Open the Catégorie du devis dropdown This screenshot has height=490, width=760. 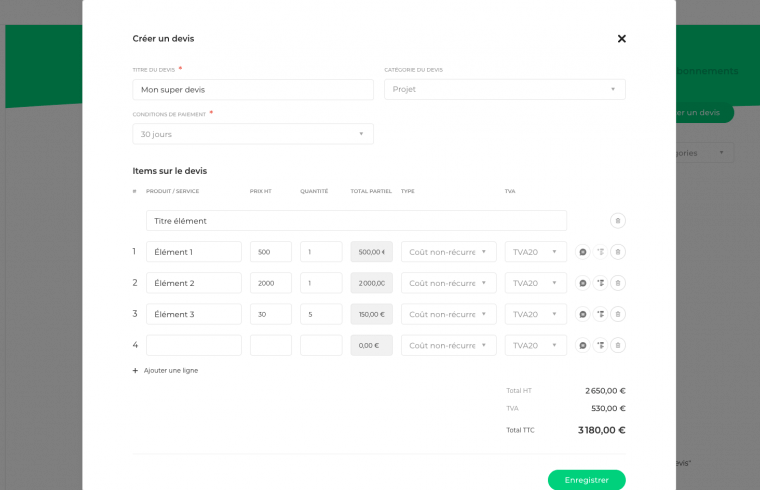coord(505,90)
